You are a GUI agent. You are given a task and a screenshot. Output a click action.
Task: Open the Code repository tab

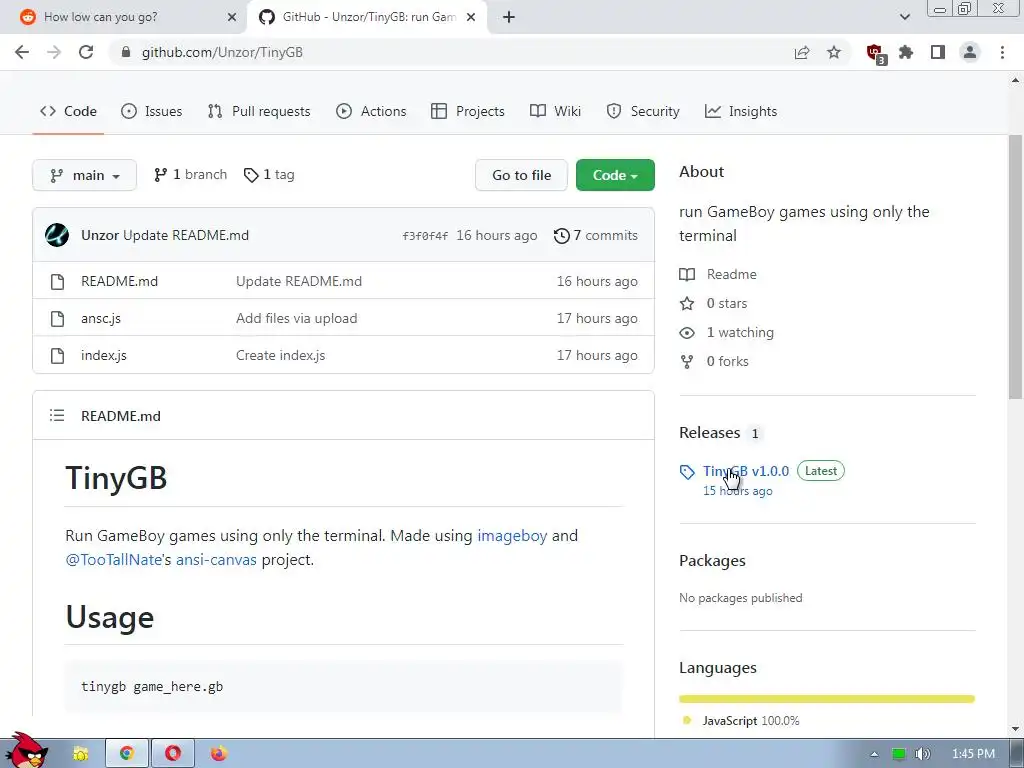coord(69,111)
